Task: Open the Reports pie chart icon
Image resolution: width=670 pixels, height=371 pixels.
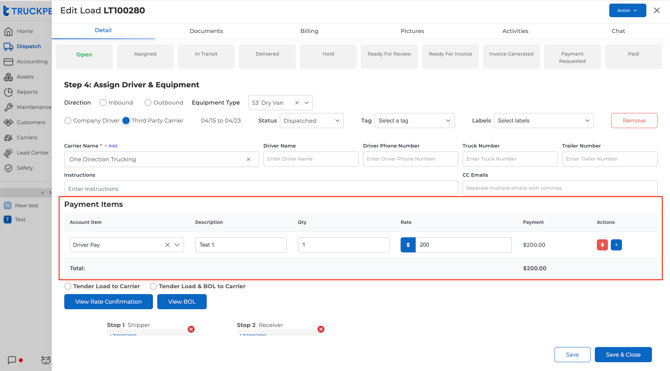Action: [8, 92]
